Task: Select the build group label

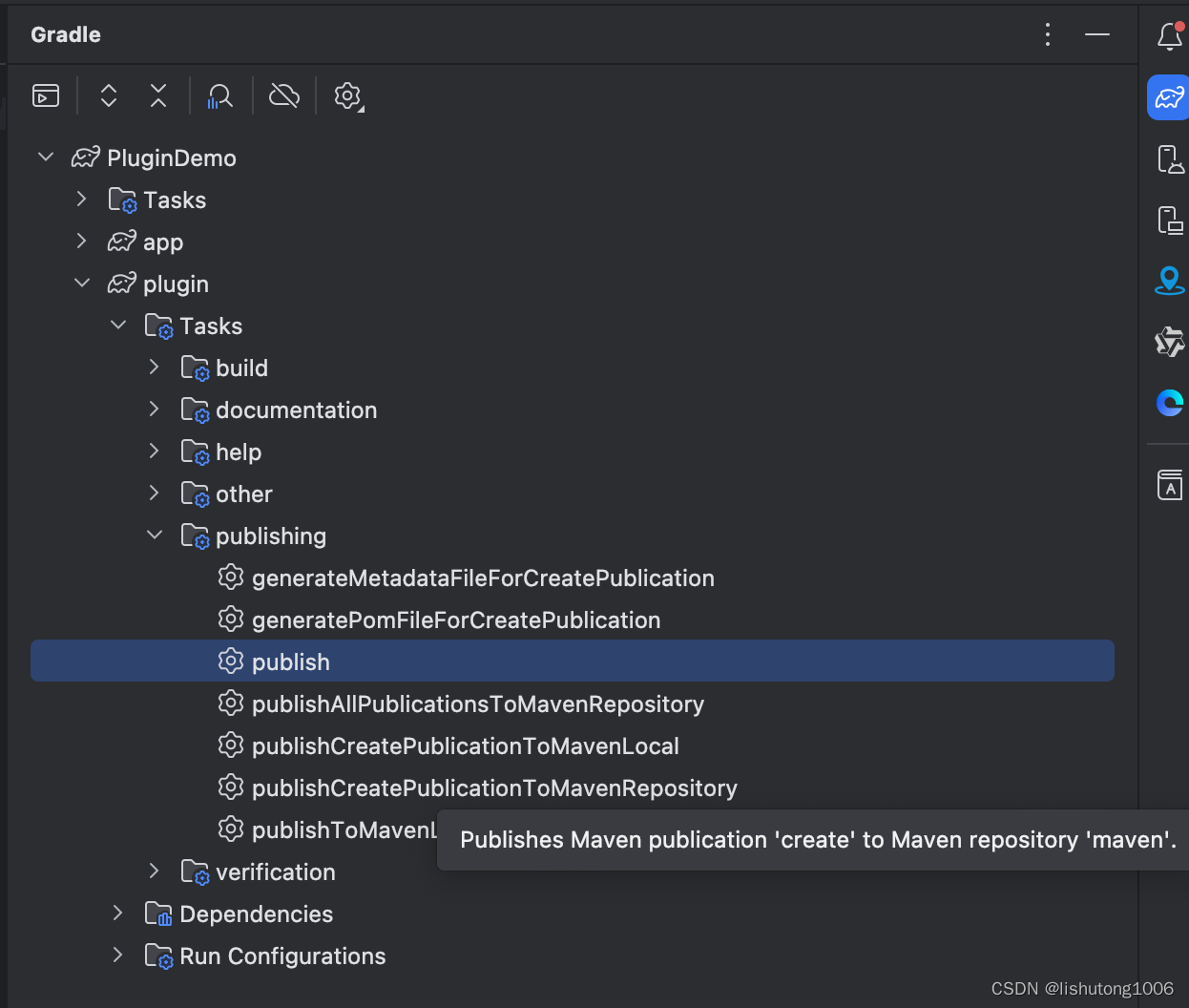Action: click(x=241, y=367)
